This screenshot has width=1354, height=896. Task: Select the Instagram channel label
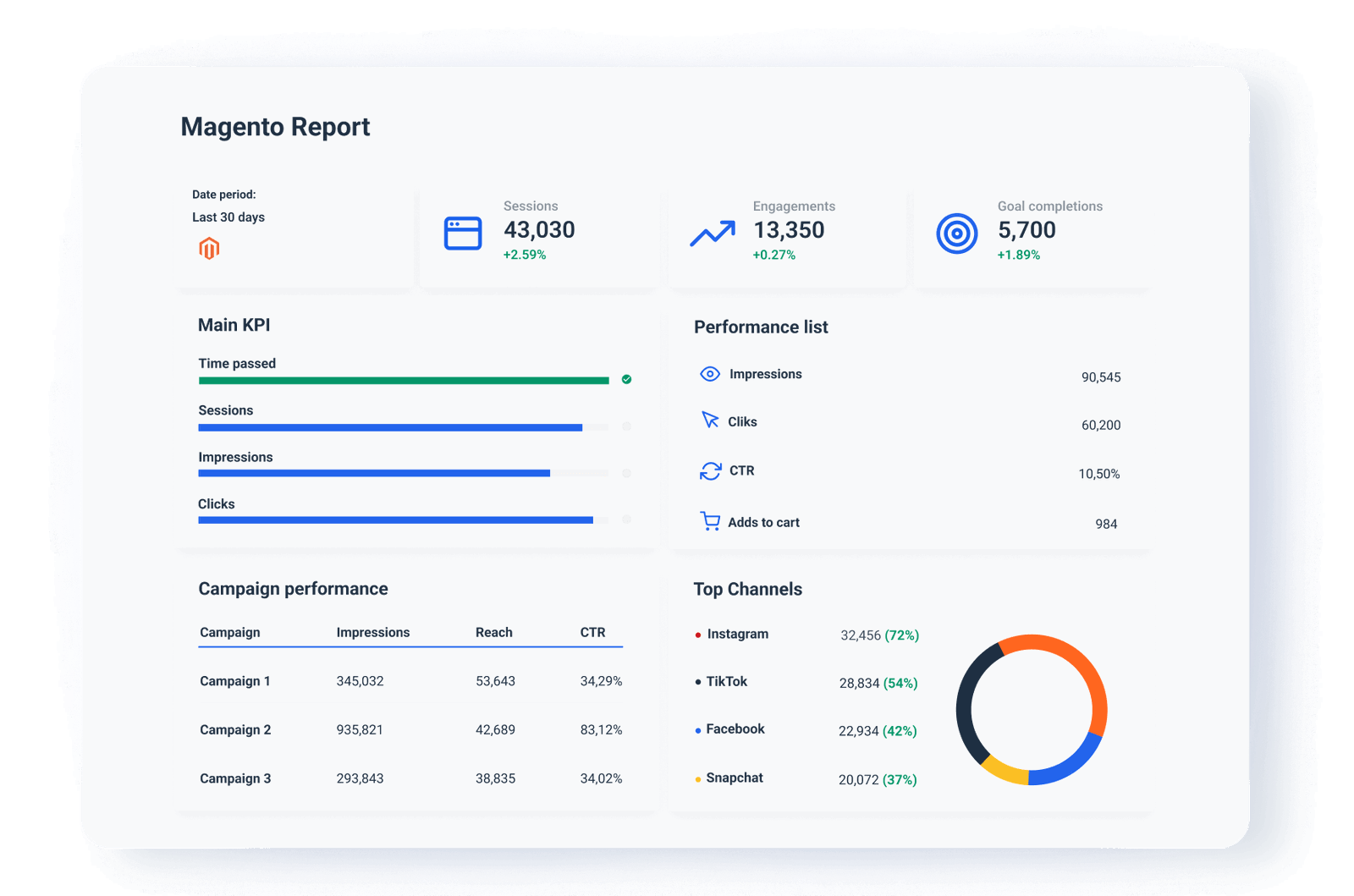(x=737, y=633)
